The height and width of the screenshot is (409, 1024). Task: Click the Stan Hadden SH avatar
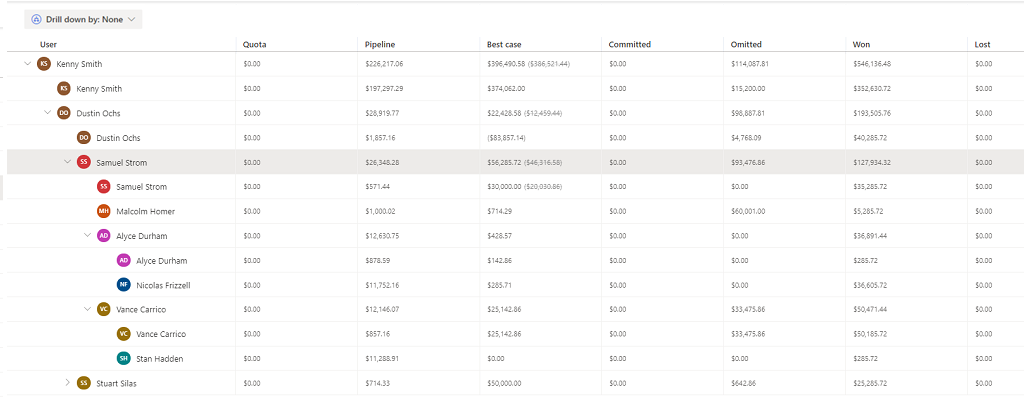pyautogui.click(x=123, y=358)
